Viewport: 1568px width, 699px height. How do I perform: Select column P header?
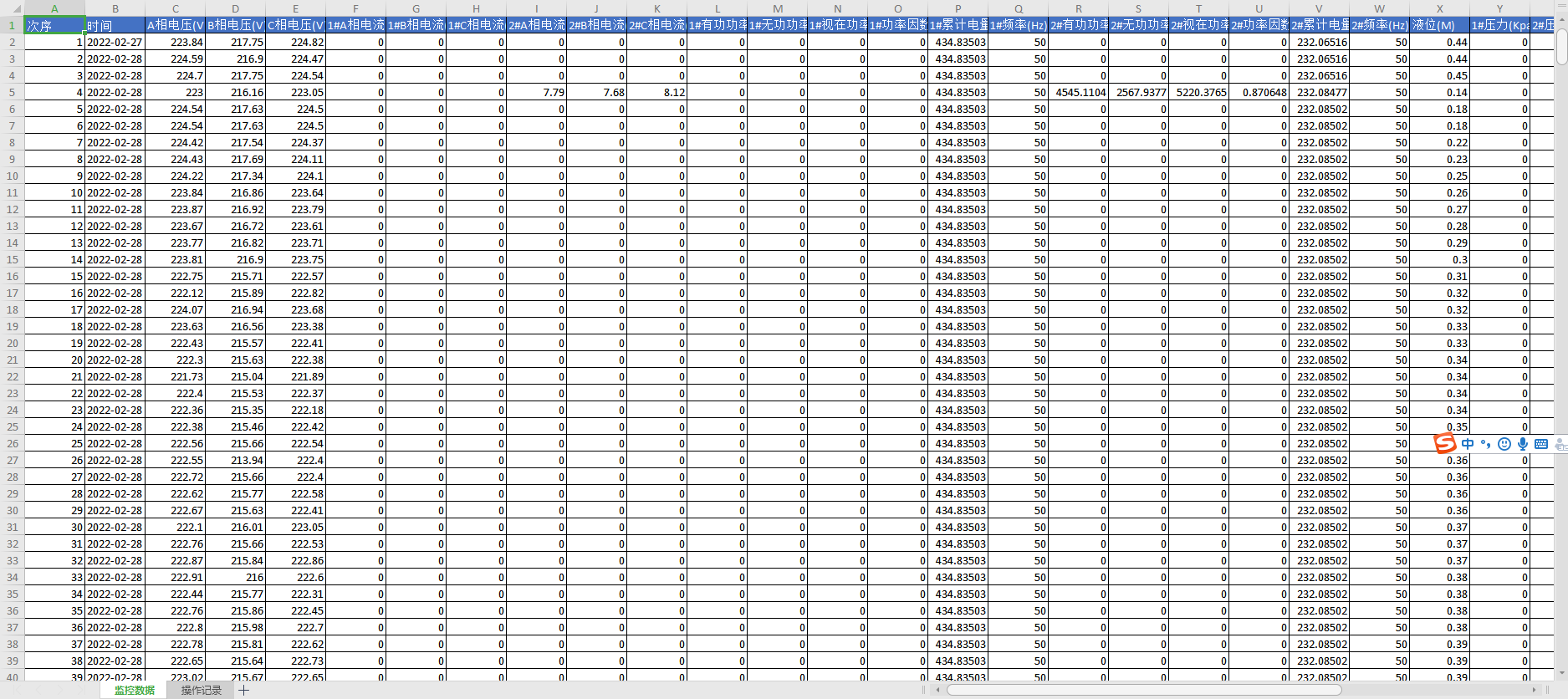pos(958,8)
